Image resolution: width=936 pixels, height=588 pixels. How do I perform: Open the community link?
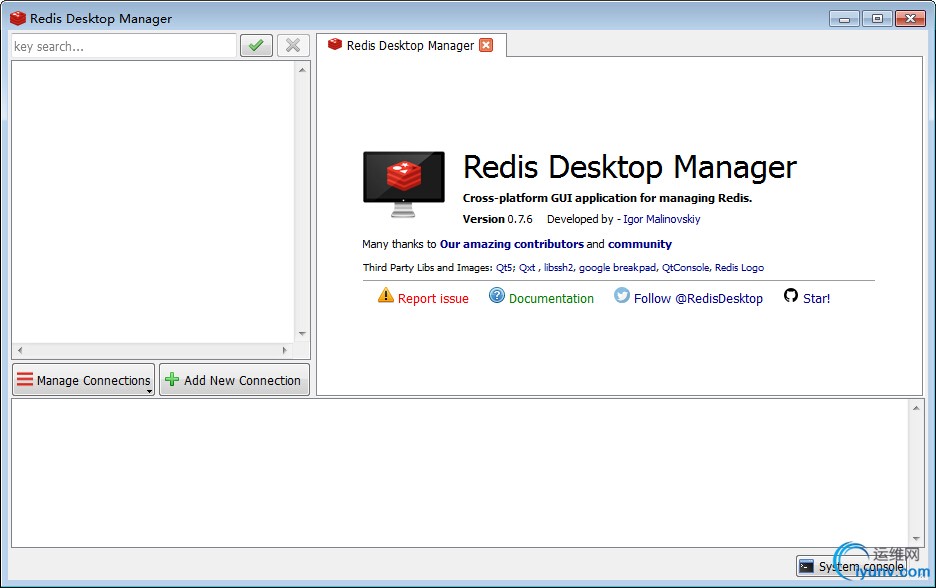click(x=639, y=244)
